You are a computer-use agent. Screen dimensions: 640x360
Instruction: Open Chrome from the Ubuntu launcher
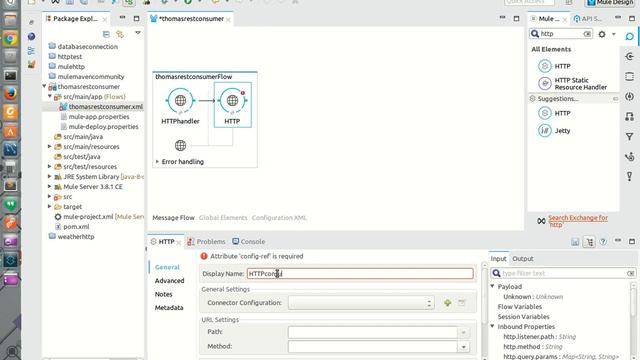click(x=11, y=39)
